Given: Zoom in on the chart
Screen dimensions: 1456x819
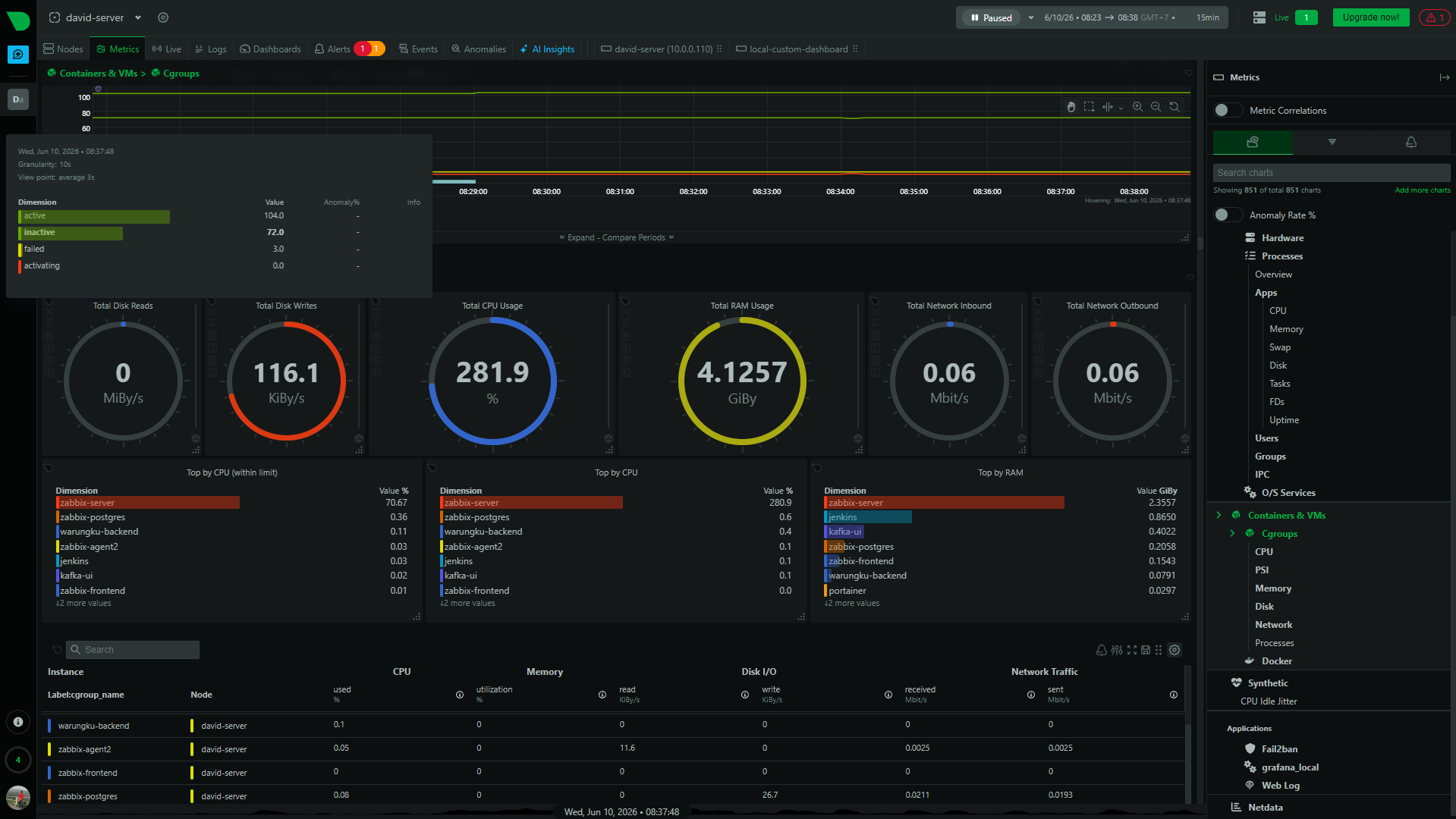Looking at the screenshot, I should (x=1137, y=107).
